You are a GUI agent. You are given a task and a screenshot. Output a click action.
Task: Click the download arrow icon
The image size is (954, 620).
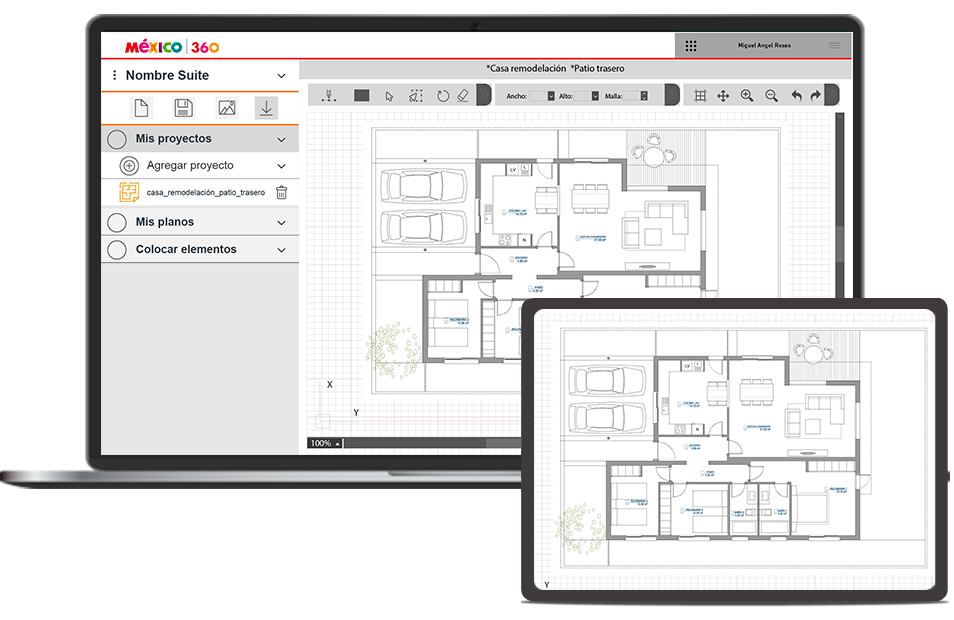click(x=266, y=107)
